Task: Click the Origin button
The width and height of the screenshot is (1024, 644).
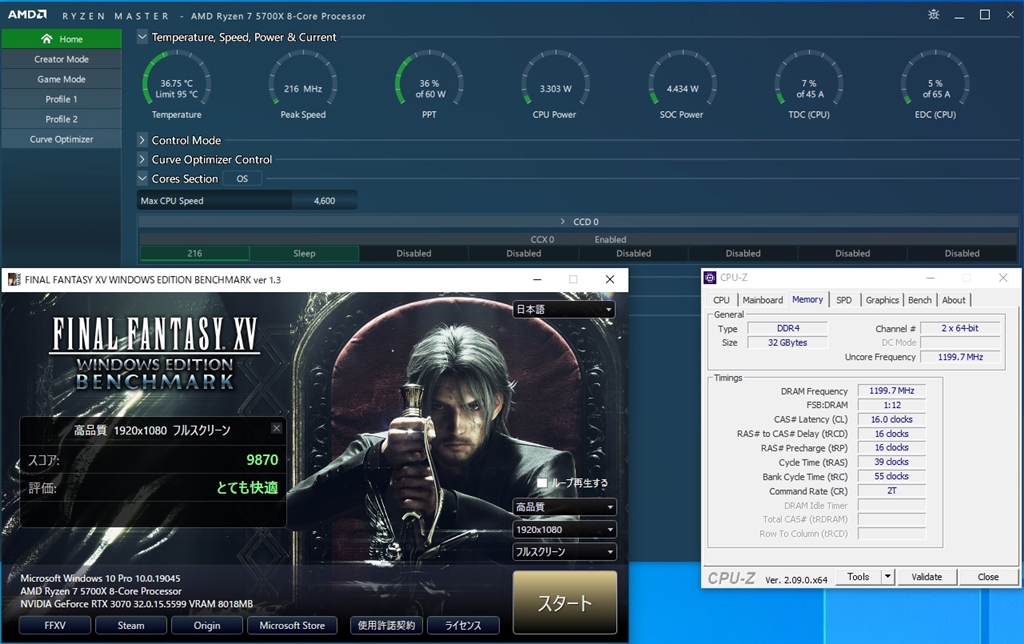Action: [x=207, y=625]
